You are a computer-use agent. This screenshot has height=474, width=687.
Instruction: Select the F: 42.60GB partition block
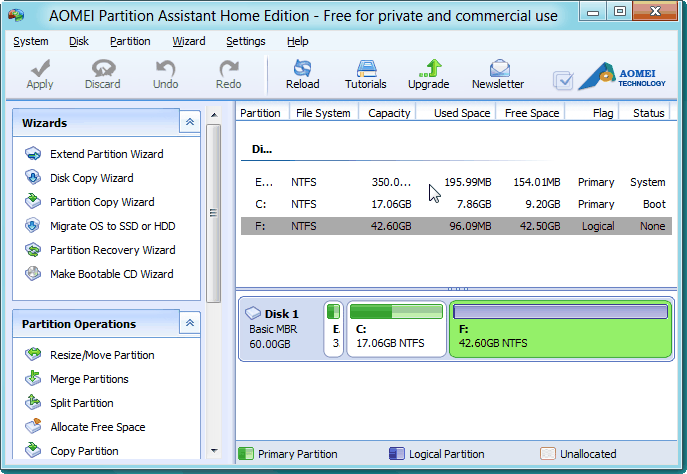(560, 329)
